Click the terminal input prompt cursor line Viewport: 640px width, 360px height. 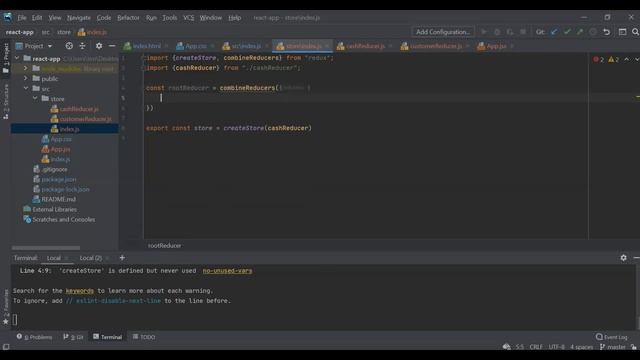point(15,320)
